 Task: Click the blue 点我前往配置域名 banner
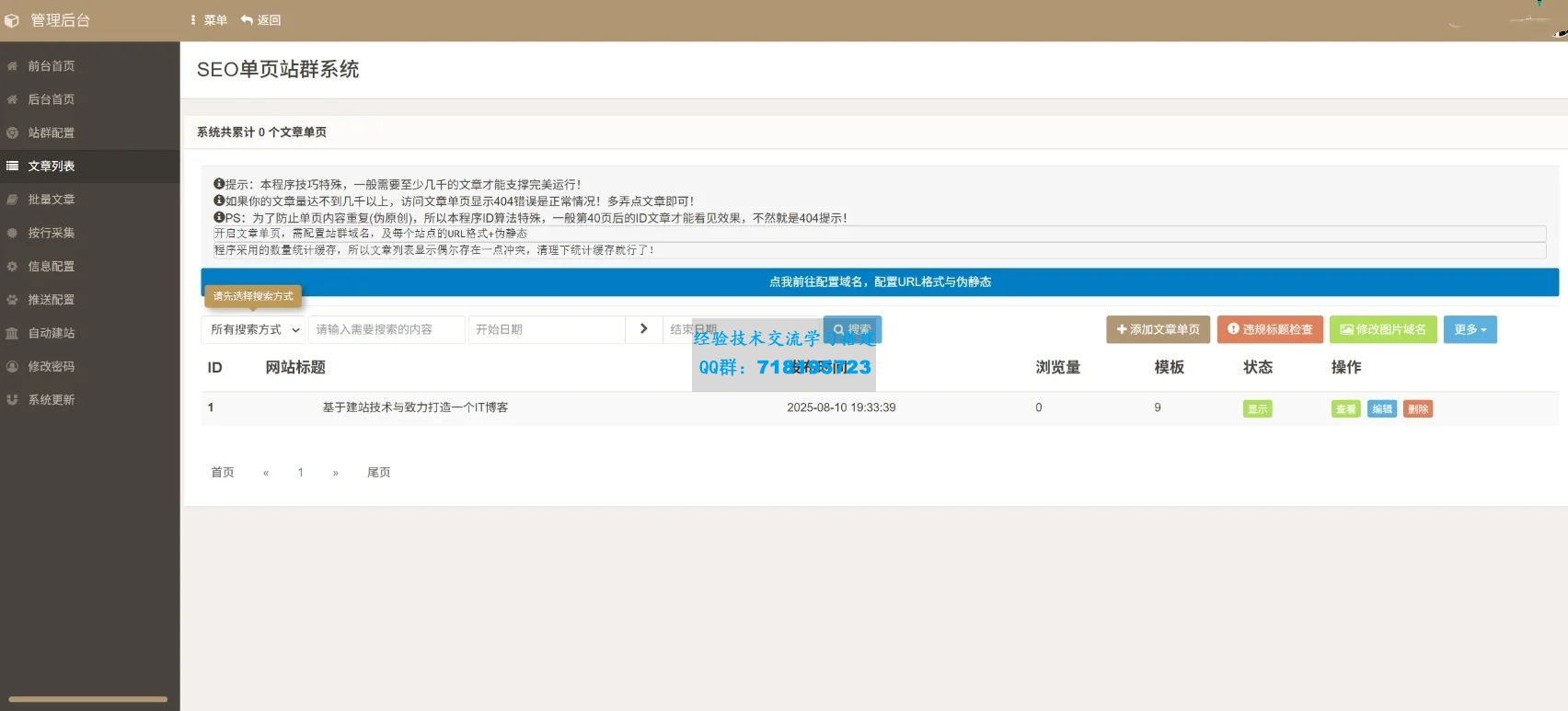click(880, 282)
